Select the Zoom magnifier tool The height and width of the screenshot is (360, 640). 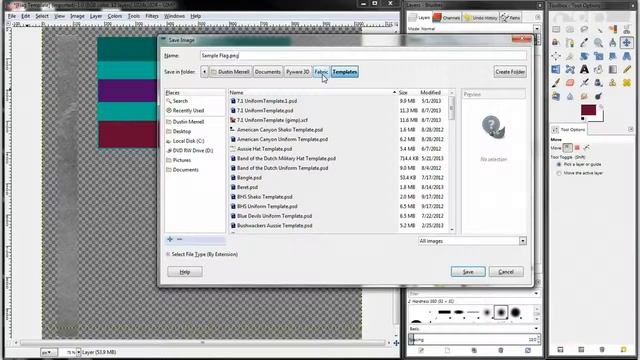point(598,42)
